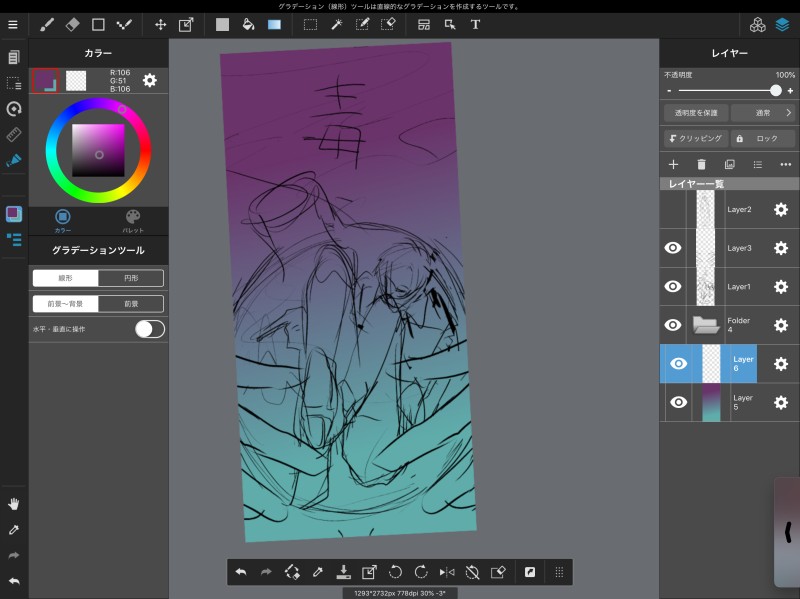The width and height of the screenshot is (800, 599).
Task: Click the opacity slider handle
Action: 776,90
